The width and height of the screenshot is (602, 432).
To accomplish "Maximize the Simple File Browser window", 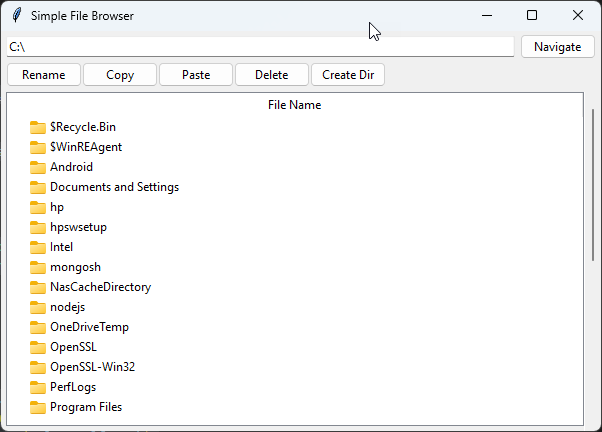I will click(x=532, y=15).
